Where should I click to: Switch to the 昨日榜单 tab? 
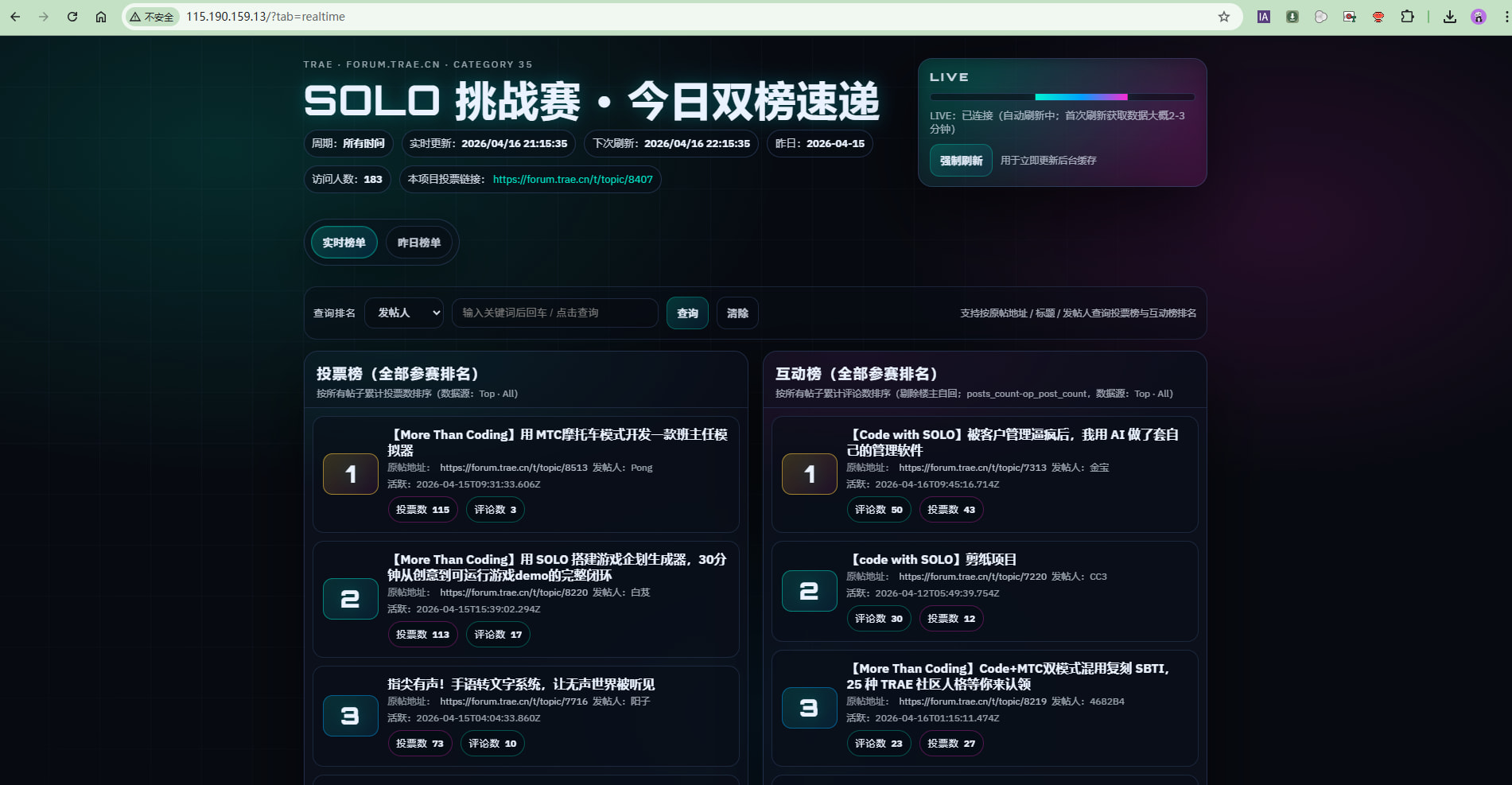coord(418,243)
